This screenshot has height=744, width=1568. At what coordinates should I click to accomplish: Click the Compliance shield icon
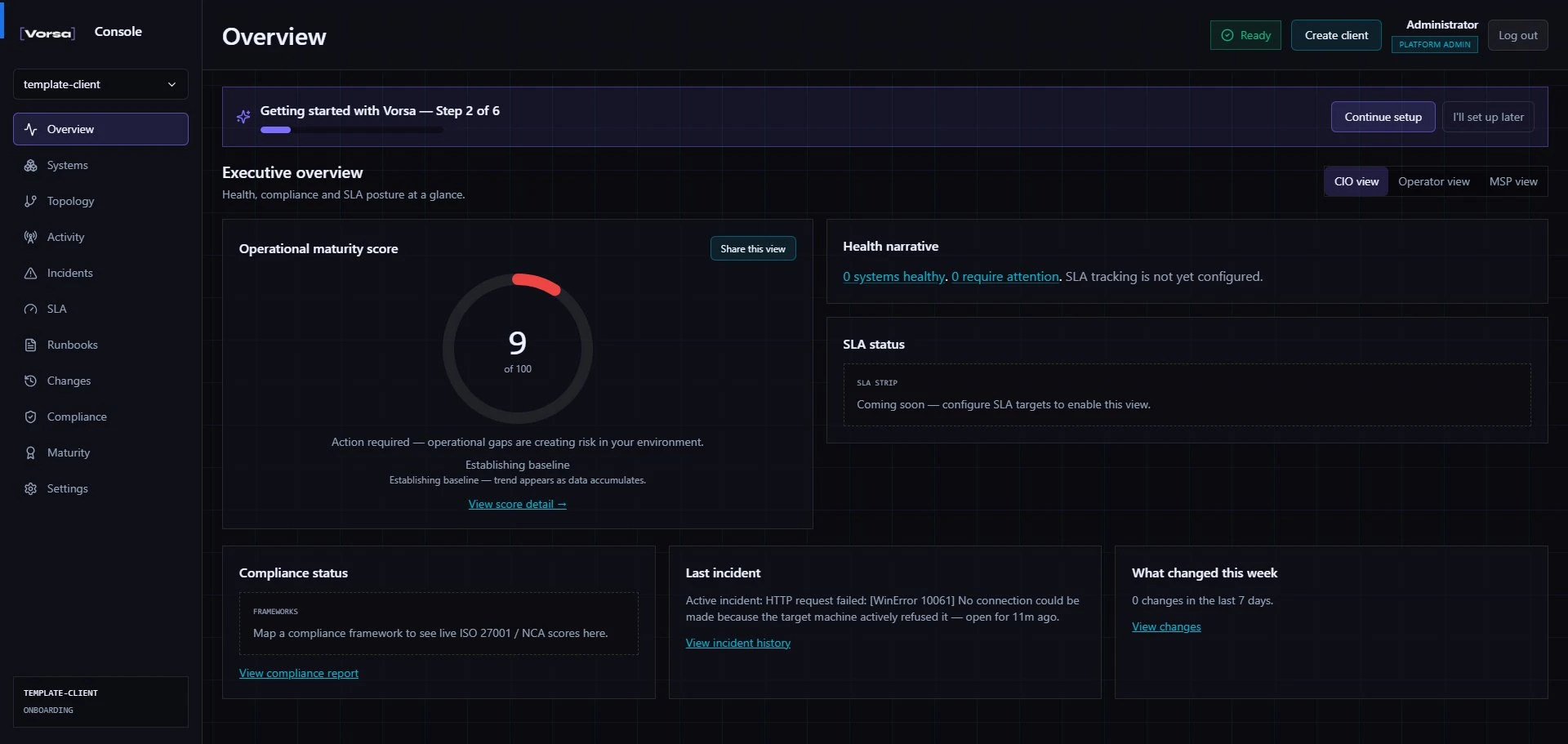point(30,417)
